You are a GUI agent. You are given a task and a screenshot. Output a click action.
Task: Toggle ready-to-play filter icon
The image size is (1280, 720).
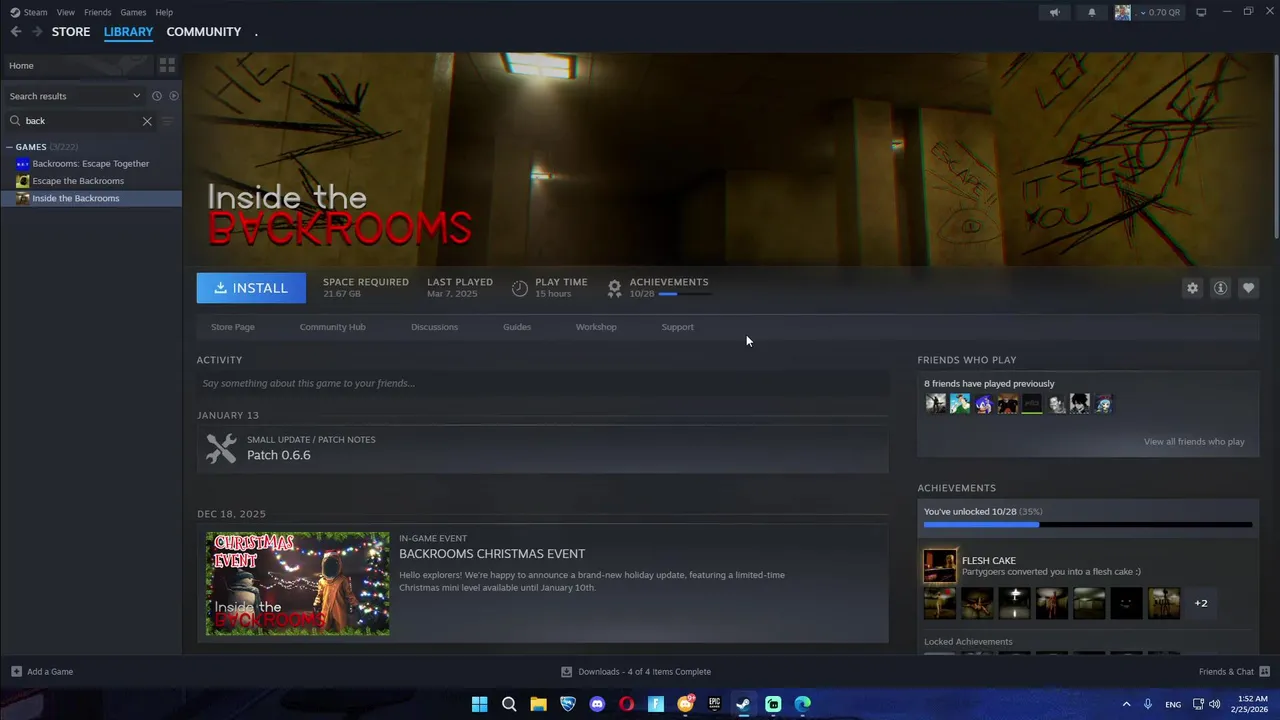[174, 96]
